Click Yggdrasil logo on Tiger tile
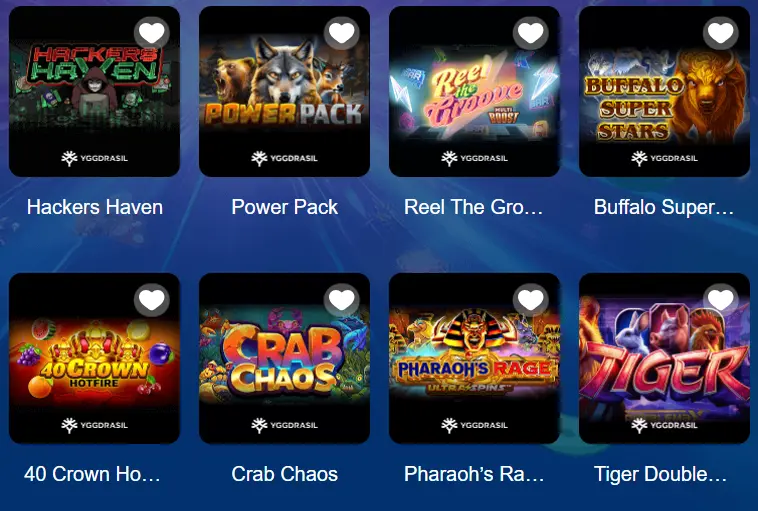This screenshot has width=758, height=511. pyautogui.click(x=664, y=425)
